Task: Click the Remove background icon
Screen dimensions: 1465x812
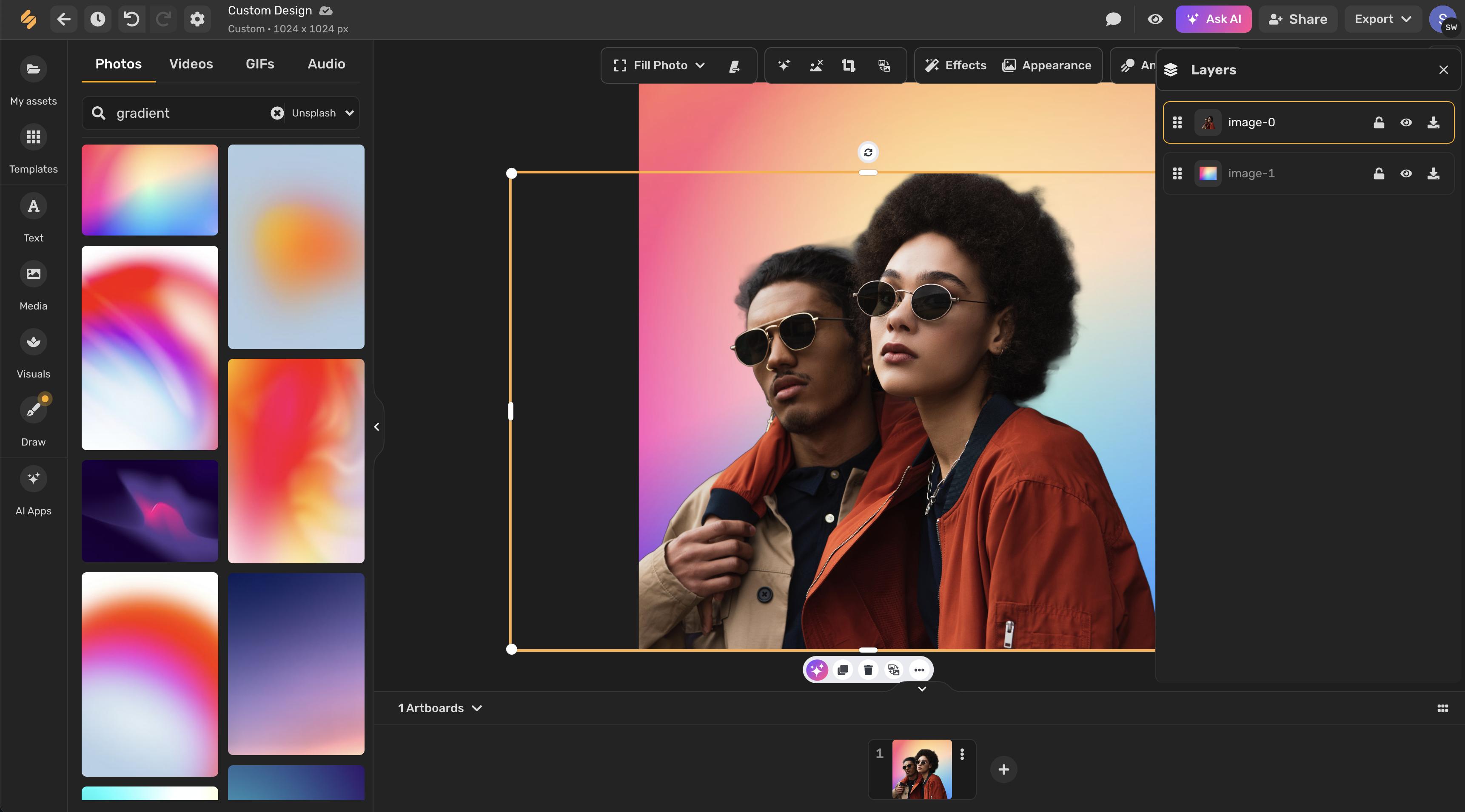Action: 815,65
